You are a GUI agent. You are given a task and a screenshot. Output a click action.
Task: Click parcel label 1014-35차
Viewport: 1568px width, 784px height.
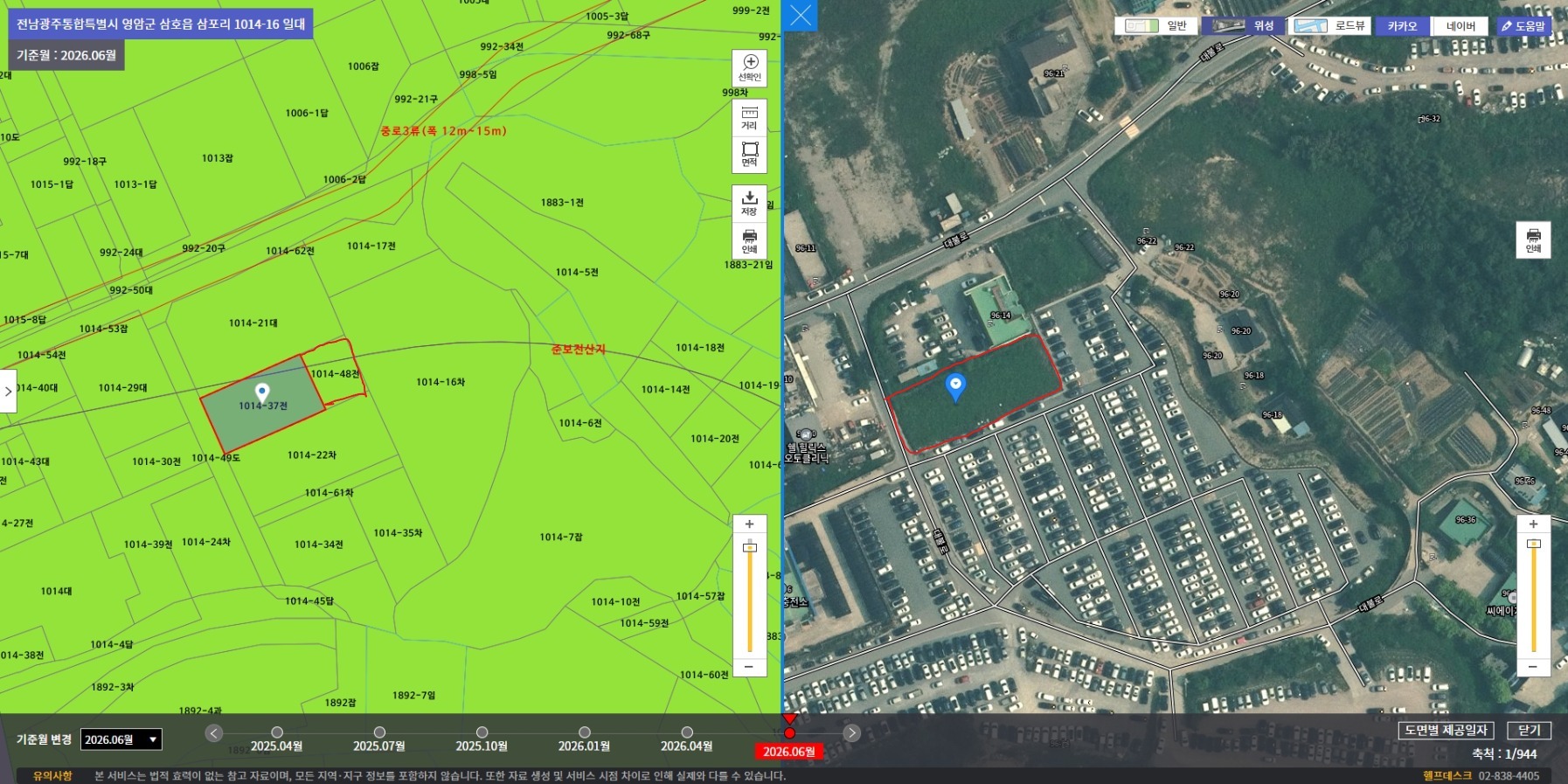[399, 533]
